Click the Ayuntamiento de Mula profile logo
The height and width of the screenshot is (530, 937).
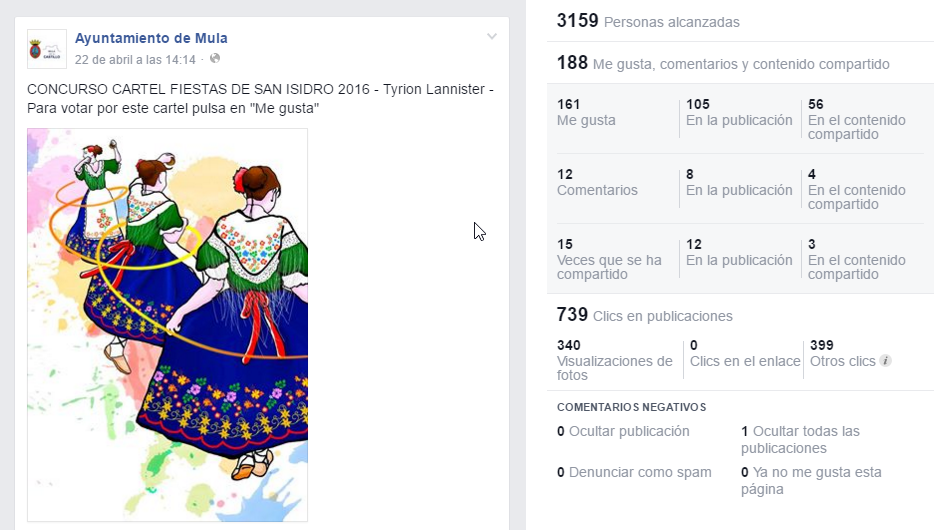tap(47, 49)
